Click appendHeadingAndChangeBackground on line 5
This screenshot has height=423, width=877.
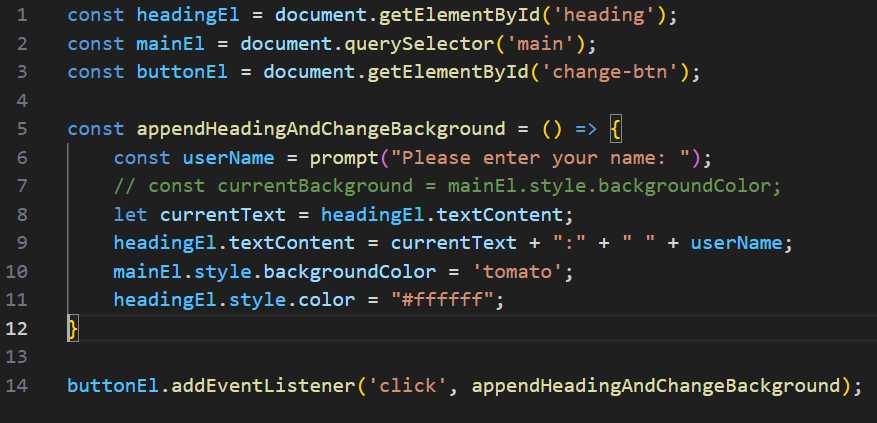(321, 129)
